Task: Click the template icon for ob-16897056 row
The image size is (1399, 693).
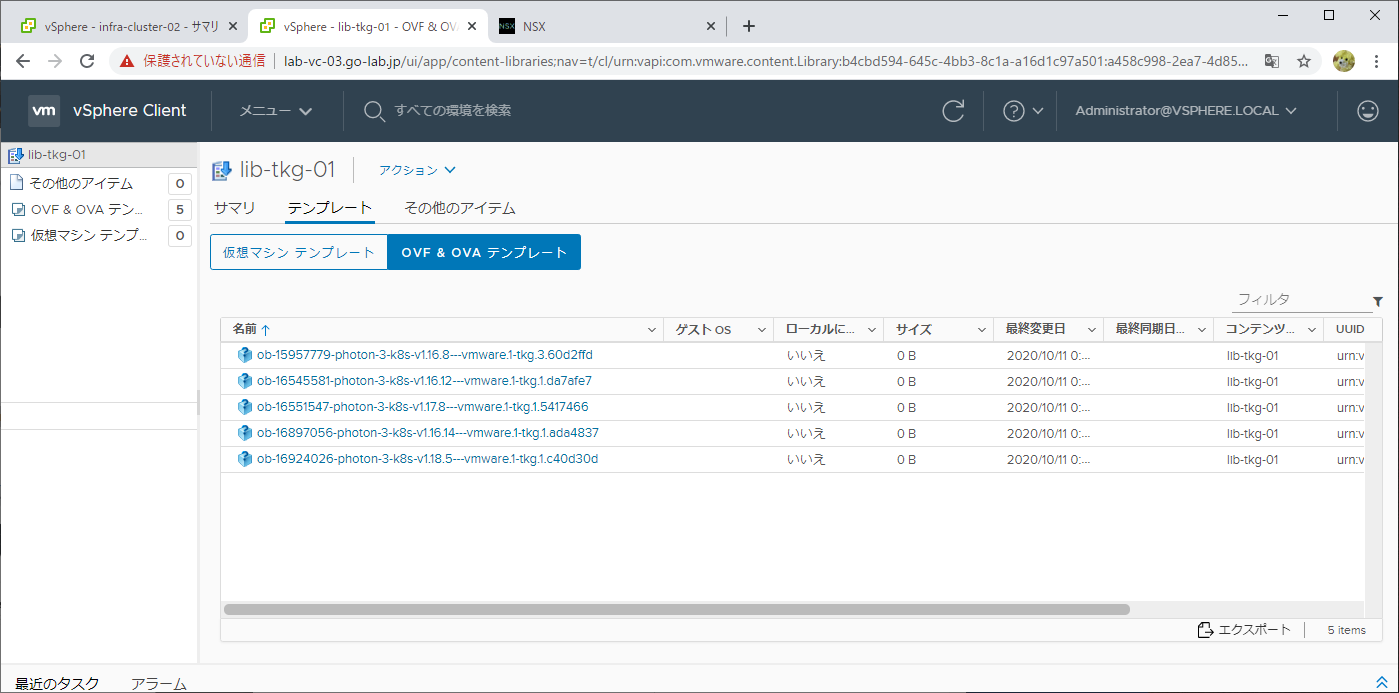Action: (x=244, y=433)
